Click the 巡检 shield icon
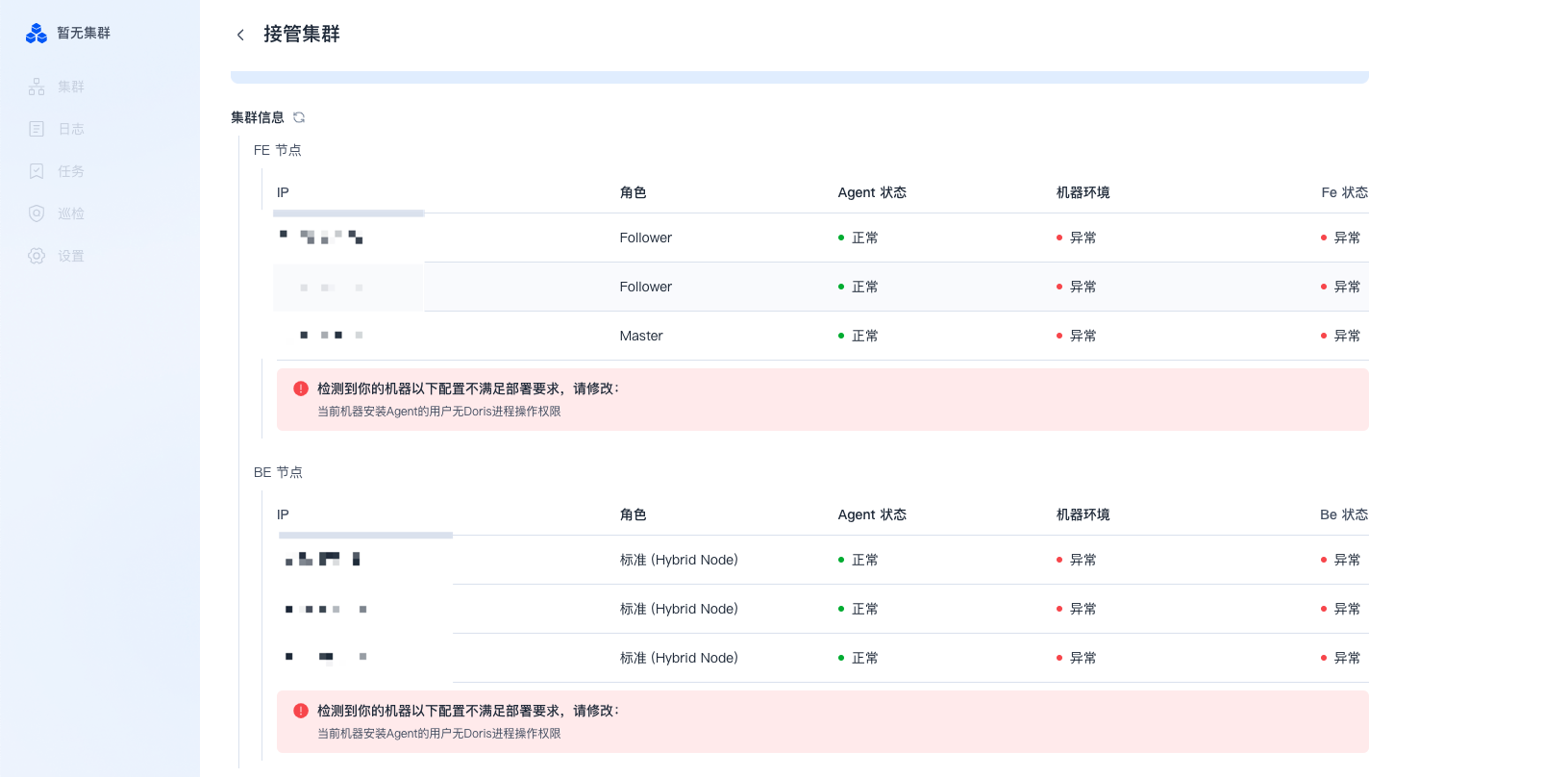 pos(37,213)
